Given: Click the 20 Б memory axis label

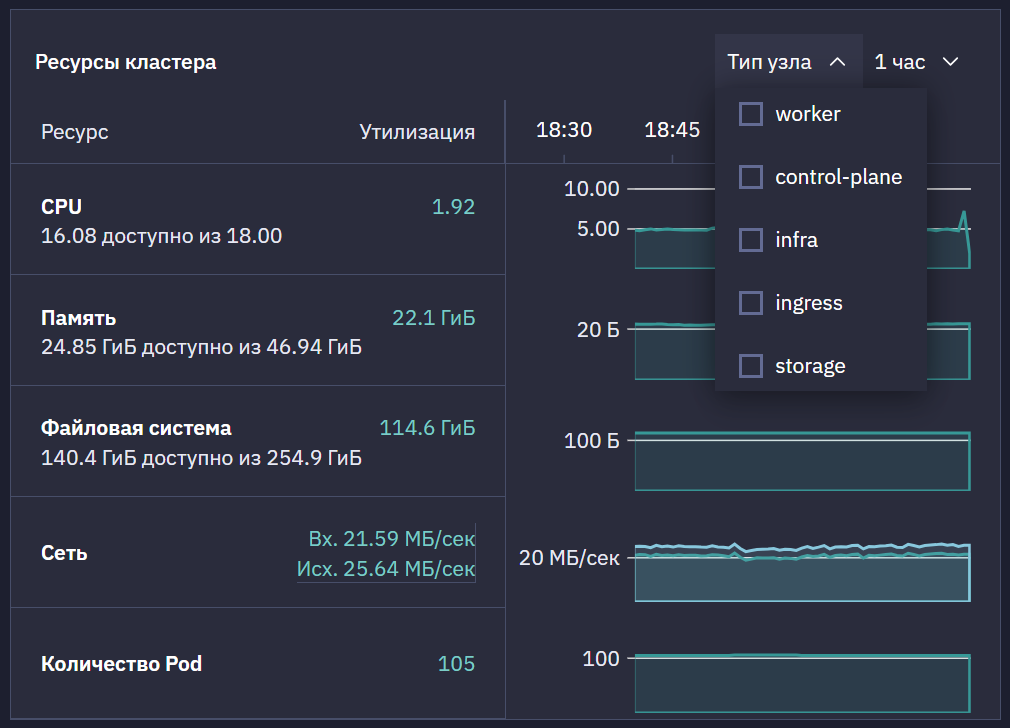Looking at the screenshot, I should click(x=598, y=330).
